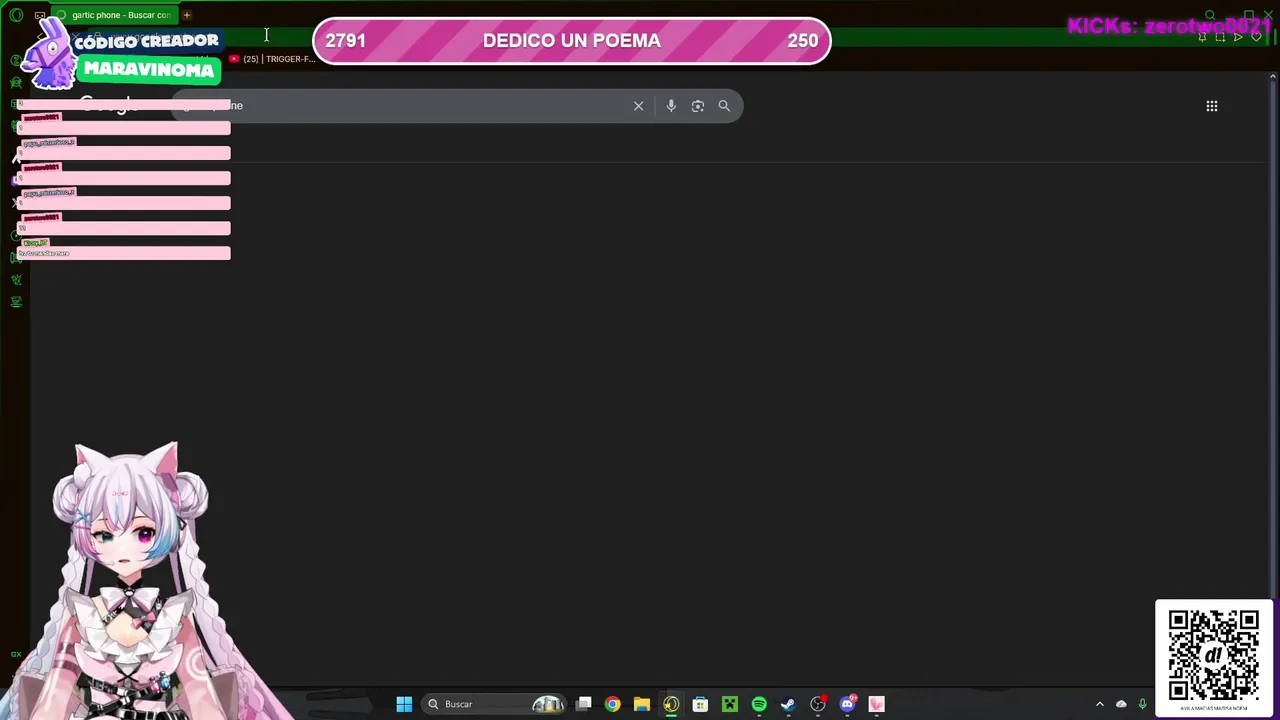Open Microsoft Store from the taskbar
The image size is (1280, 720).
click(x=700, y=704)
